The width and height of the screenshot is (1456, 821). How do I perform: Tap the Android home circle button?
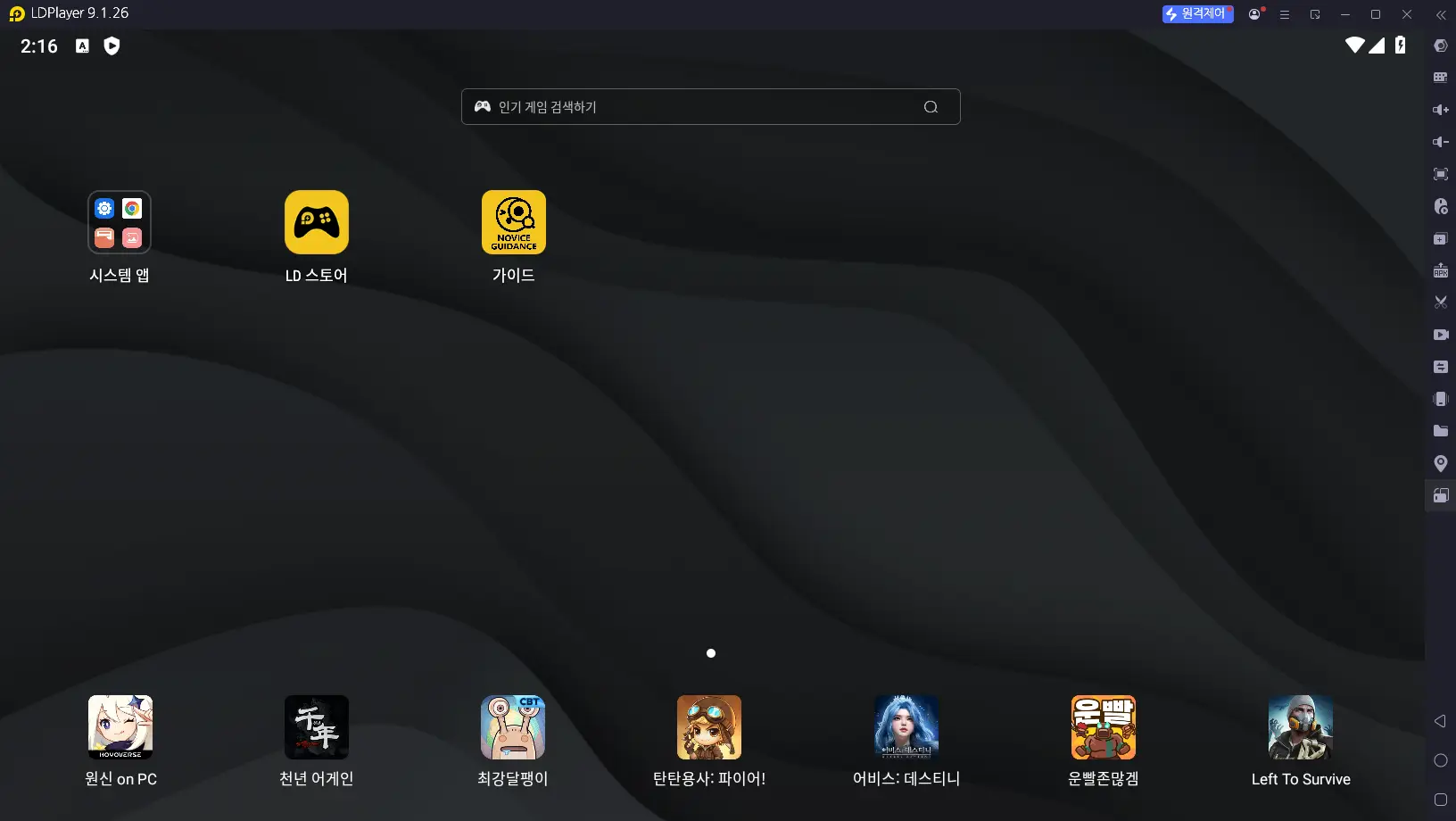point(1440,760)
